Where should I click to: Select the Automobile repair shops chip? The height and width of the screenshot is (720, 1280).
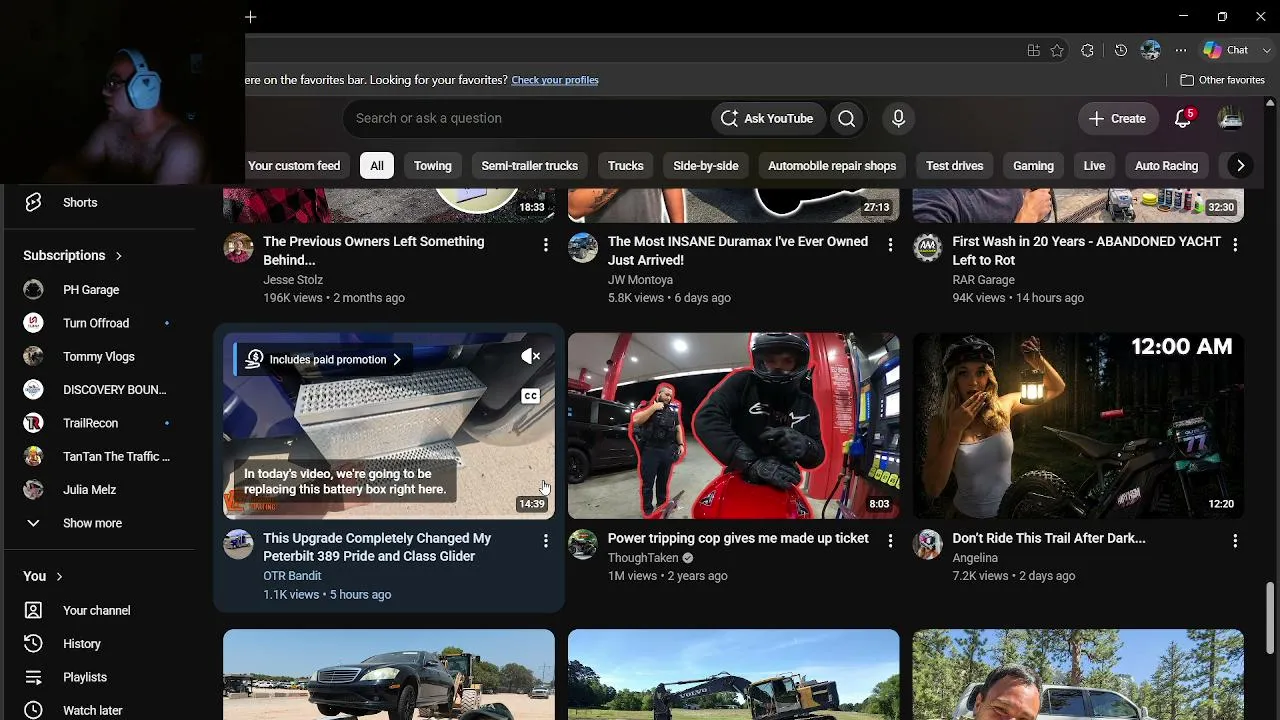pos(832,166)
